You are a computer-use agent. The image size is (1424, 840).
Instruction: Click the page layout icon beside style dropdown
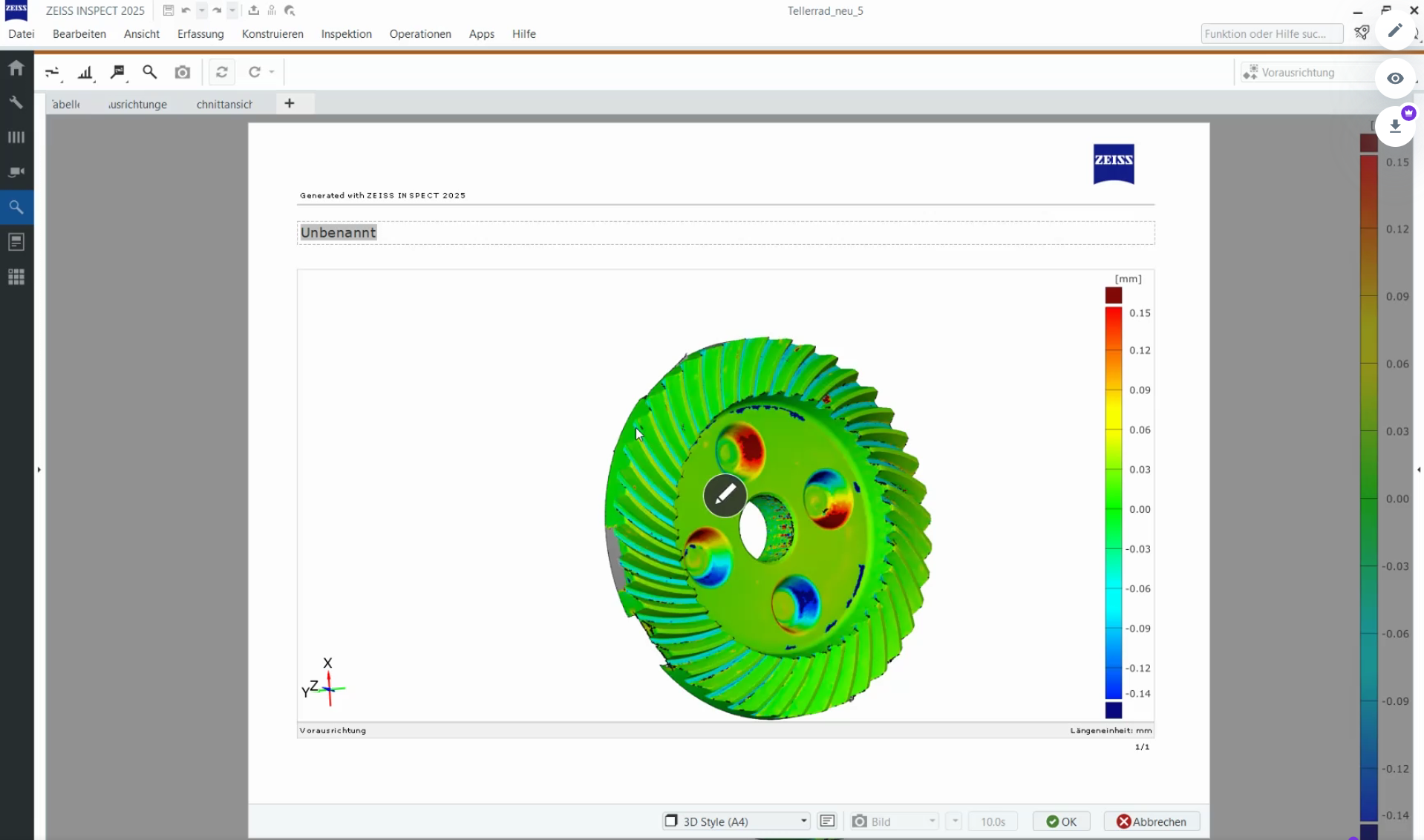(x=827, y=821)
